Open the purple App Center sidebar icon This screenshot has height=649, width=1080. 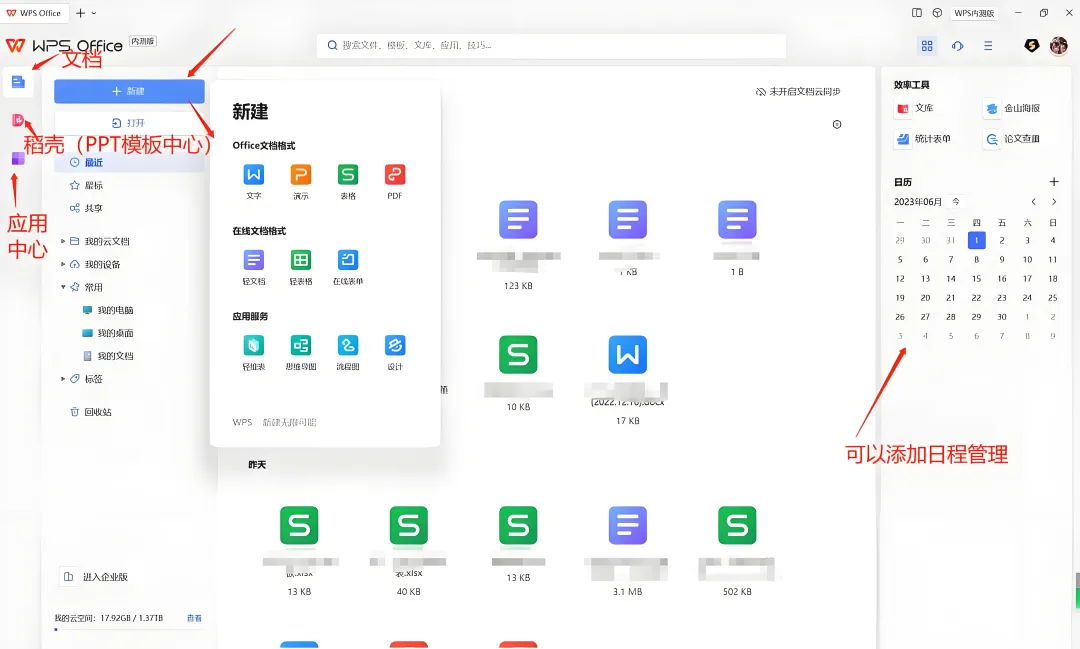coord(18,159)
